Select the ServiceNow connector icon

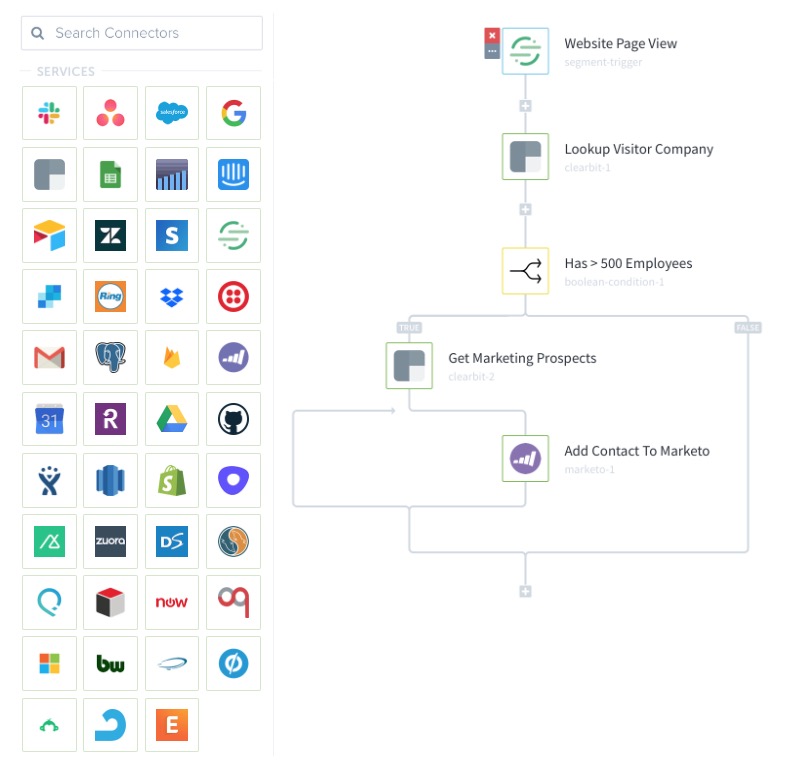coord(172,602)
